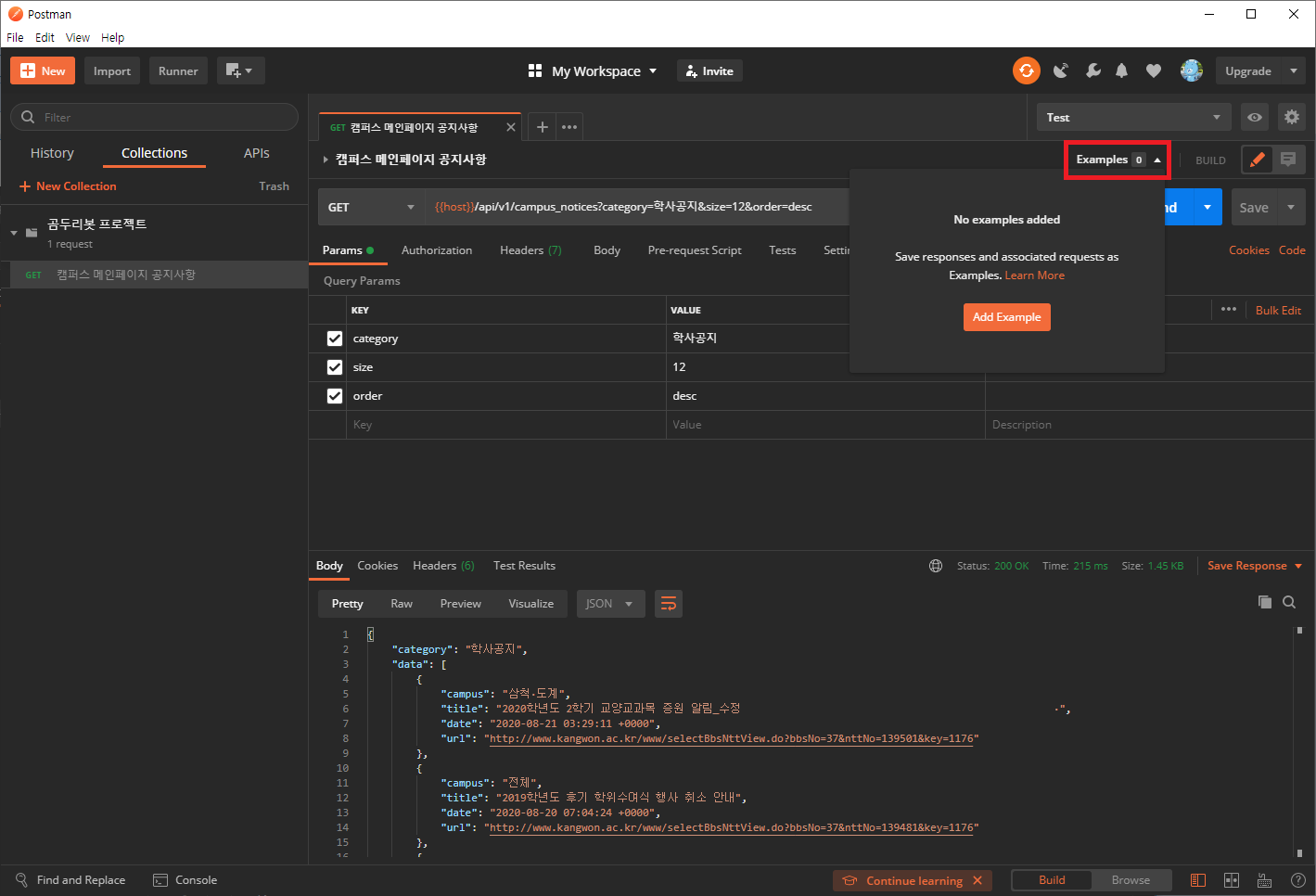Image resolution: width=1316 pixels, height=896 pixels.
Task: Click the sync status icon
Action: click(1027, 70)
